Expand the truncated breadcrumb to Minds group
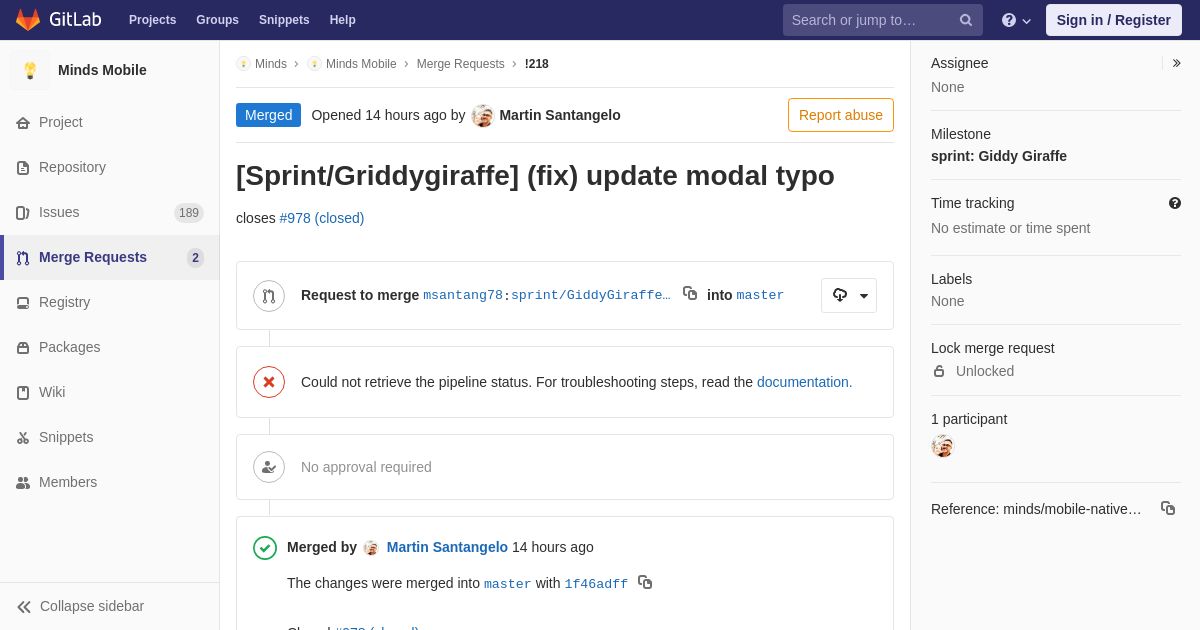The image size is (1200, 630). [x=262, y=64]
